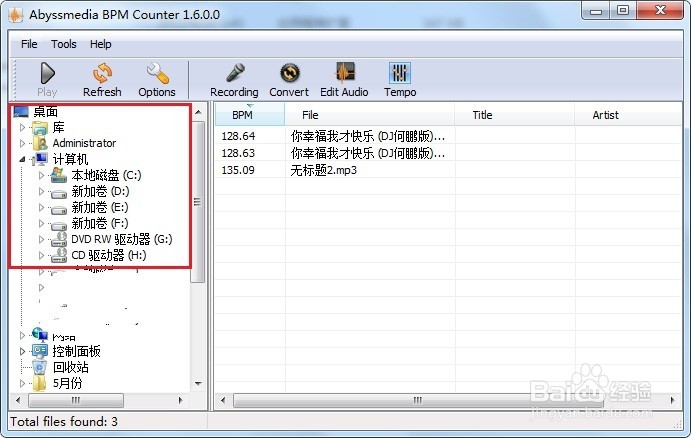Image resolution: width=691 pixels, height=438 pixels.
Task: Expand the 新加卷 (D:) node
Action: coord(41,191)
